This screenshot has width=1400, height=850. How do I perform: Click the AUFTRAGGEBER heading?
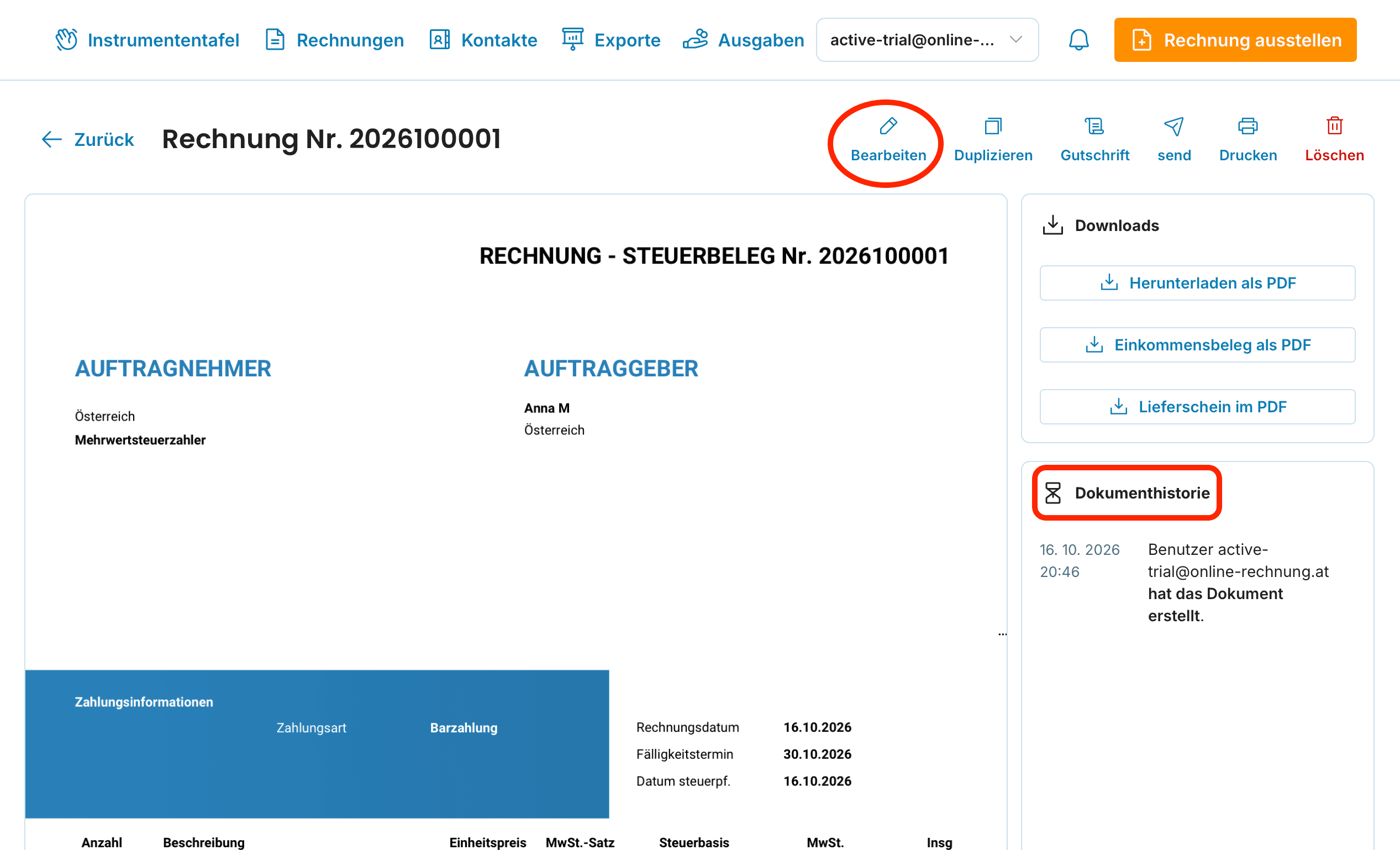611,369
